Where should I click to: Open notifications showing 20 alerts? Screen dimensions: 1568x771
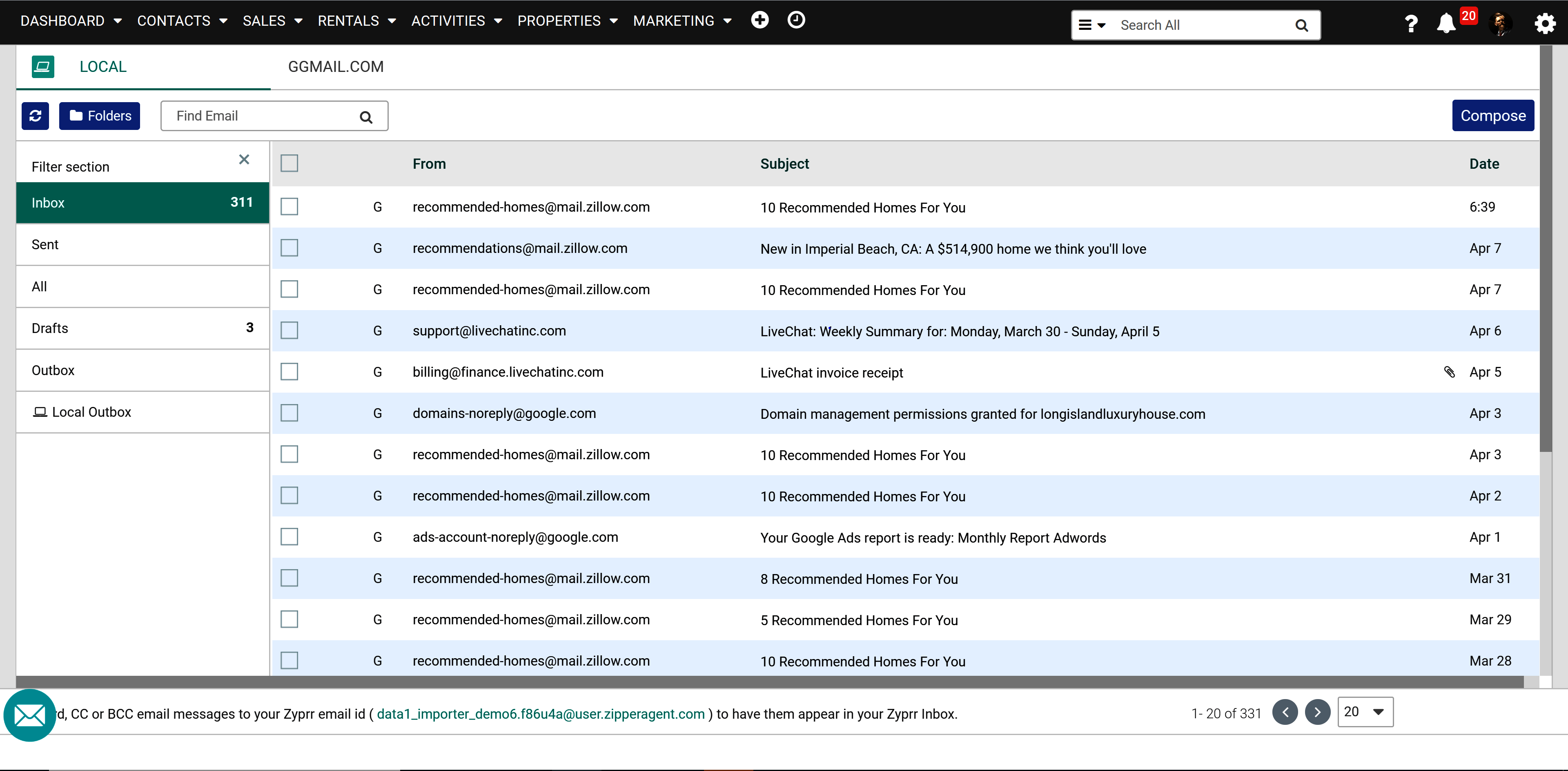(x=1447, y=25)
